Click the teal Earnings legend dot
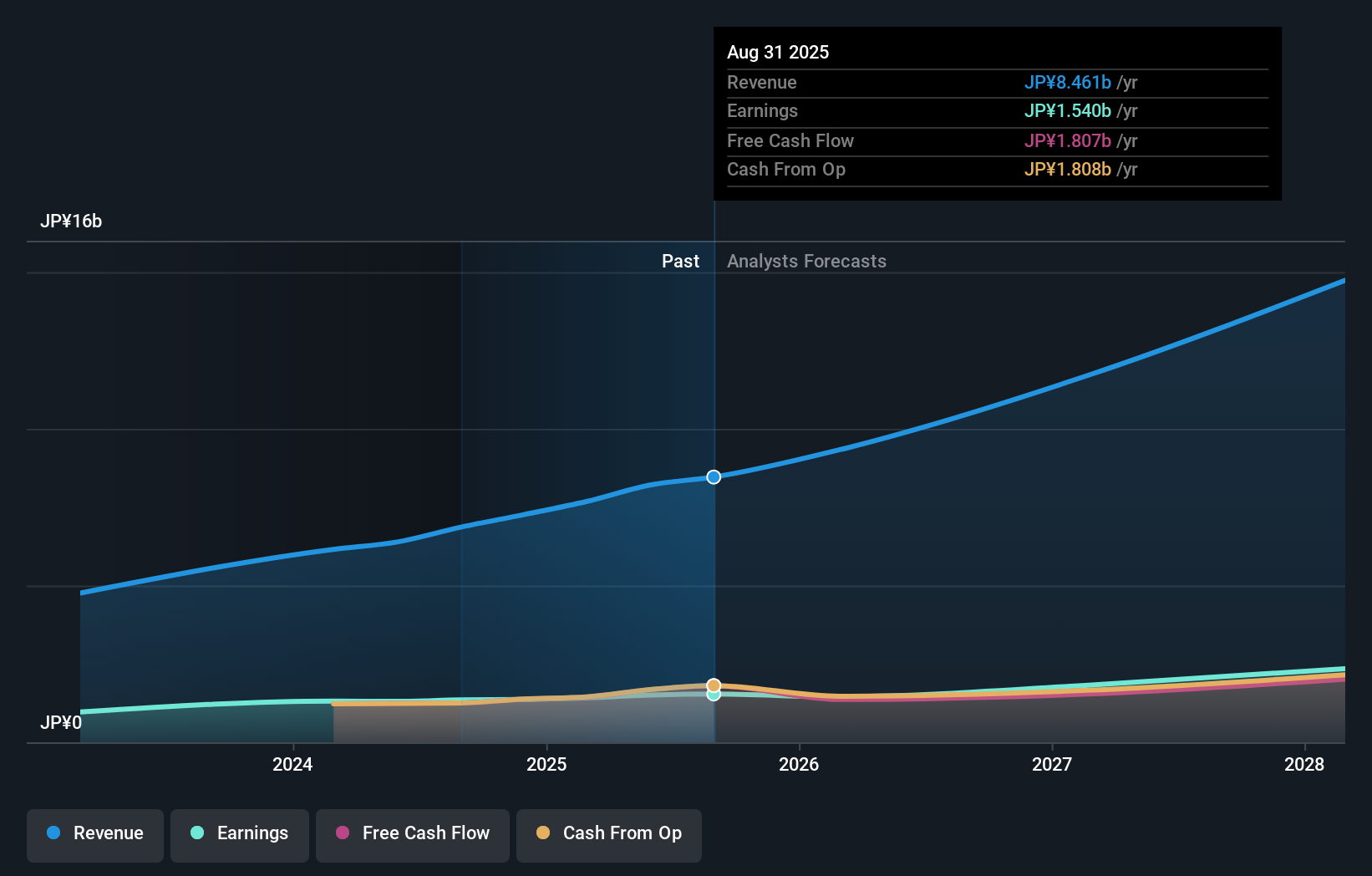1372x876 pixels. pos(199,833)
